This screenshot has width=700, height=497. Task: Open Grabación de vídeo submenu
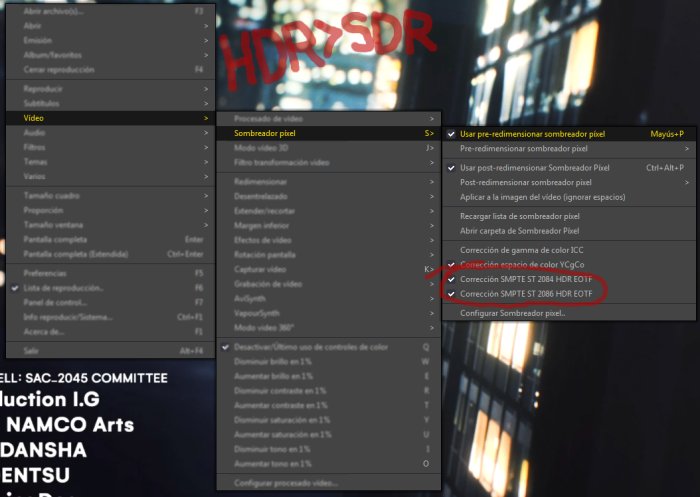tap(329, 284)
